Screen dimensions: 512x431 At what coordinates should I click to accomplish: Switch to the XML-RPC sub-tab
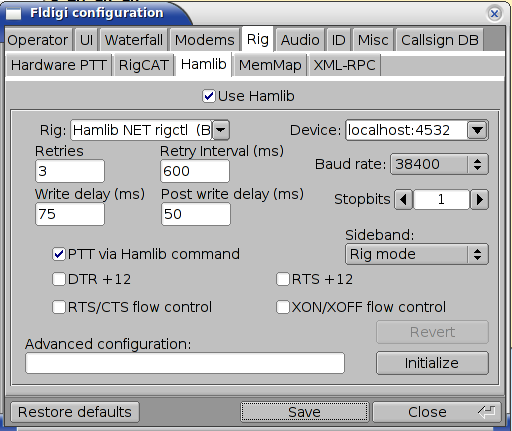point(345,65)
